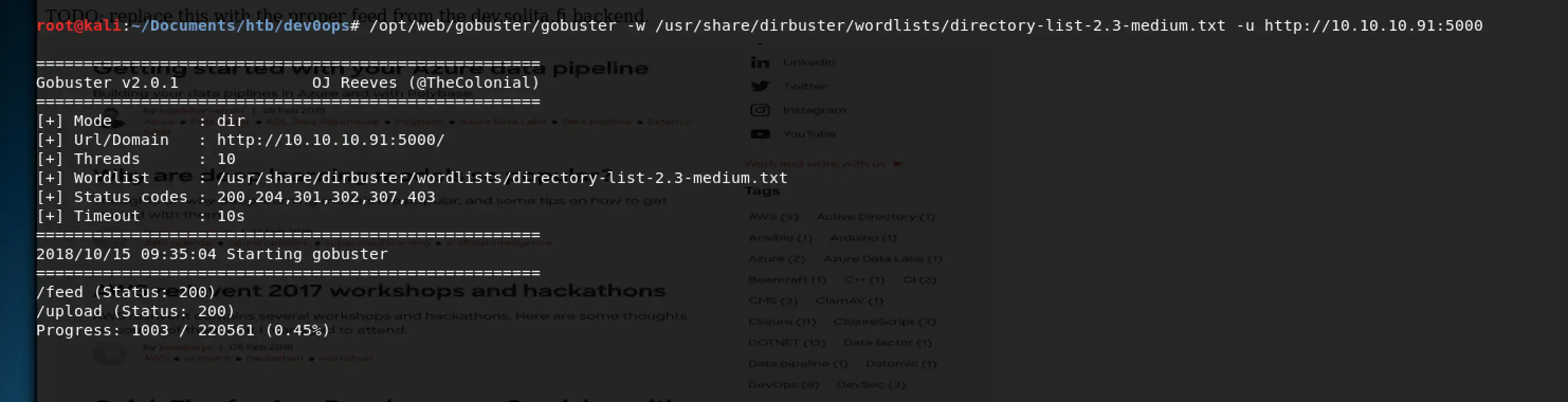
Task: Click the 'Polybase' tag under the Azure post
Action: [x=420, y=122]
